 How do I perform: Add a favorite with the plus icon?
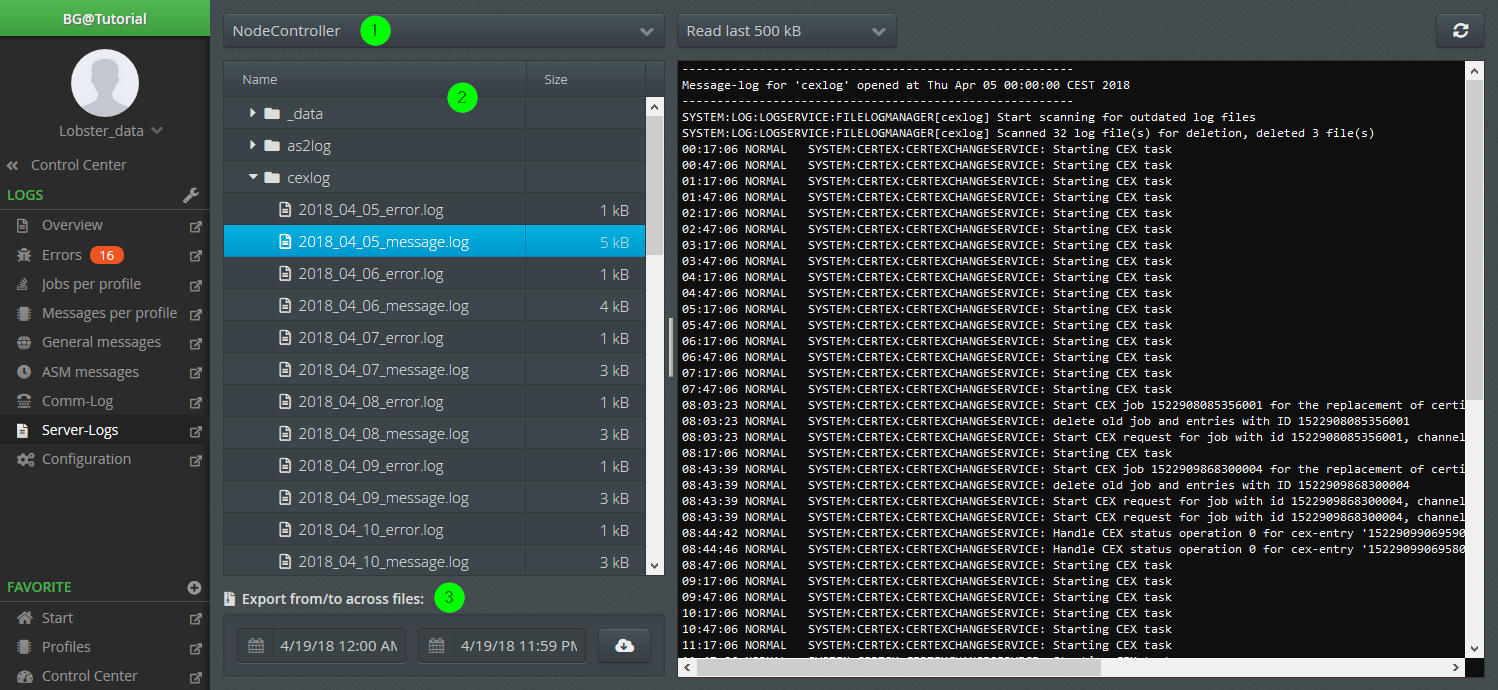[x=194, y=588]
